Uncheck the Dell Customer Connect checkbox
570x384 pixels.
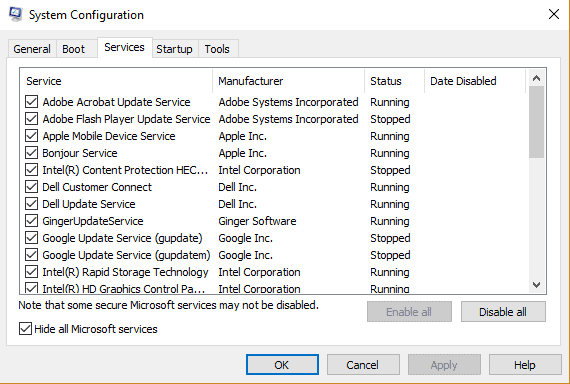coord(32,187)
